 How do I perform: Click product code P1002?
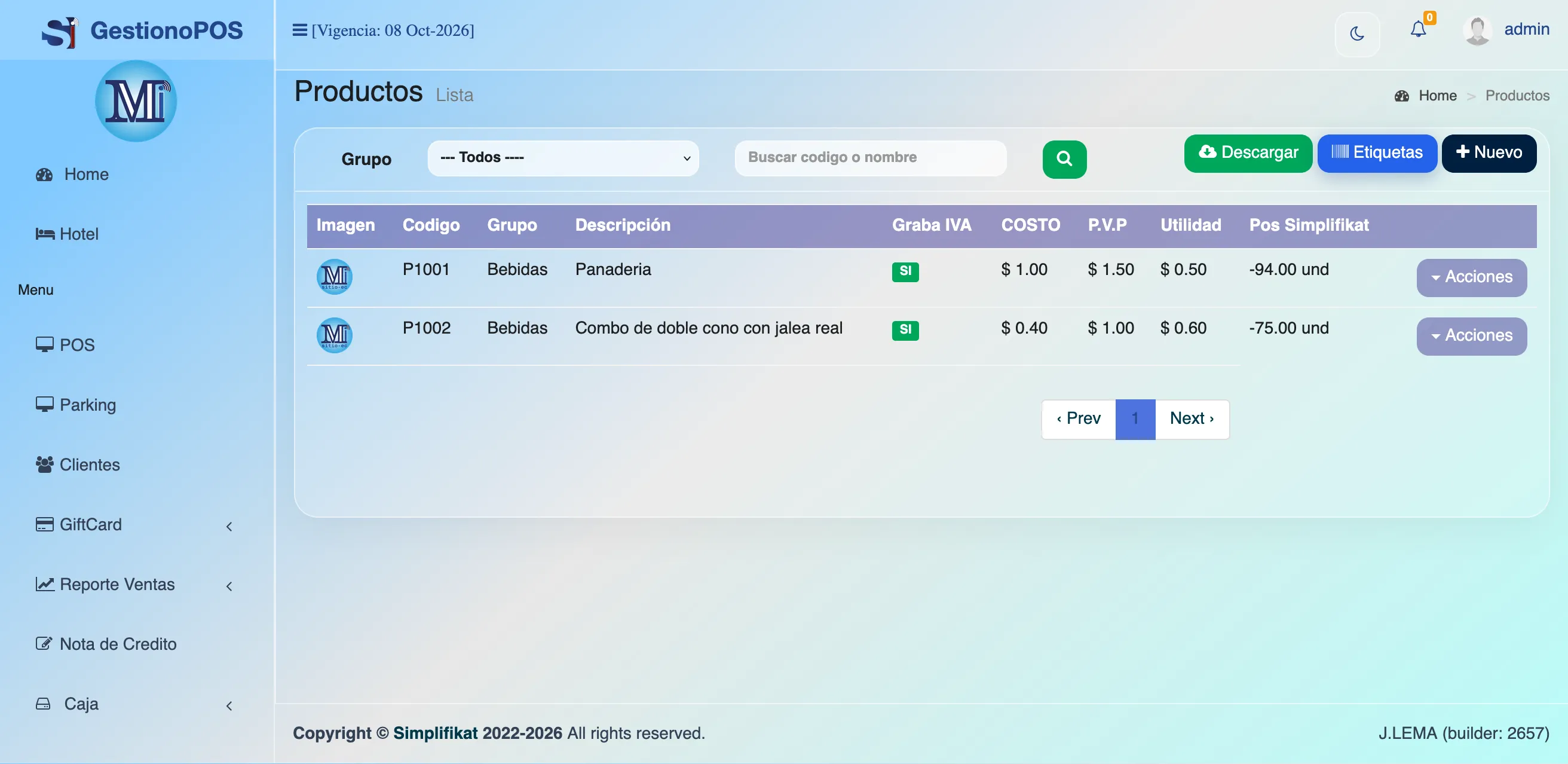[x=426, y=328]
